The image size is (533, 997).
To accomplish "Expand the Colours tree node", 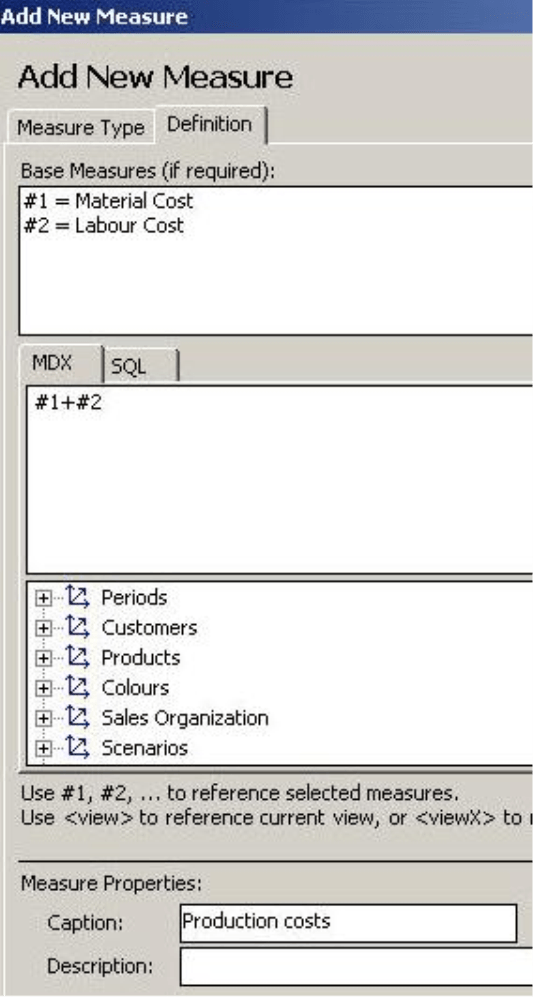I will [x=43, y=688].
